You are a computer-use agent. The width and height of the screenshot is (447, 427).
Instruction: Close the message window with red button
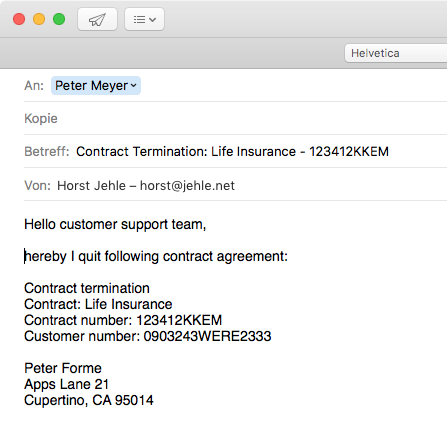point(19,19)
